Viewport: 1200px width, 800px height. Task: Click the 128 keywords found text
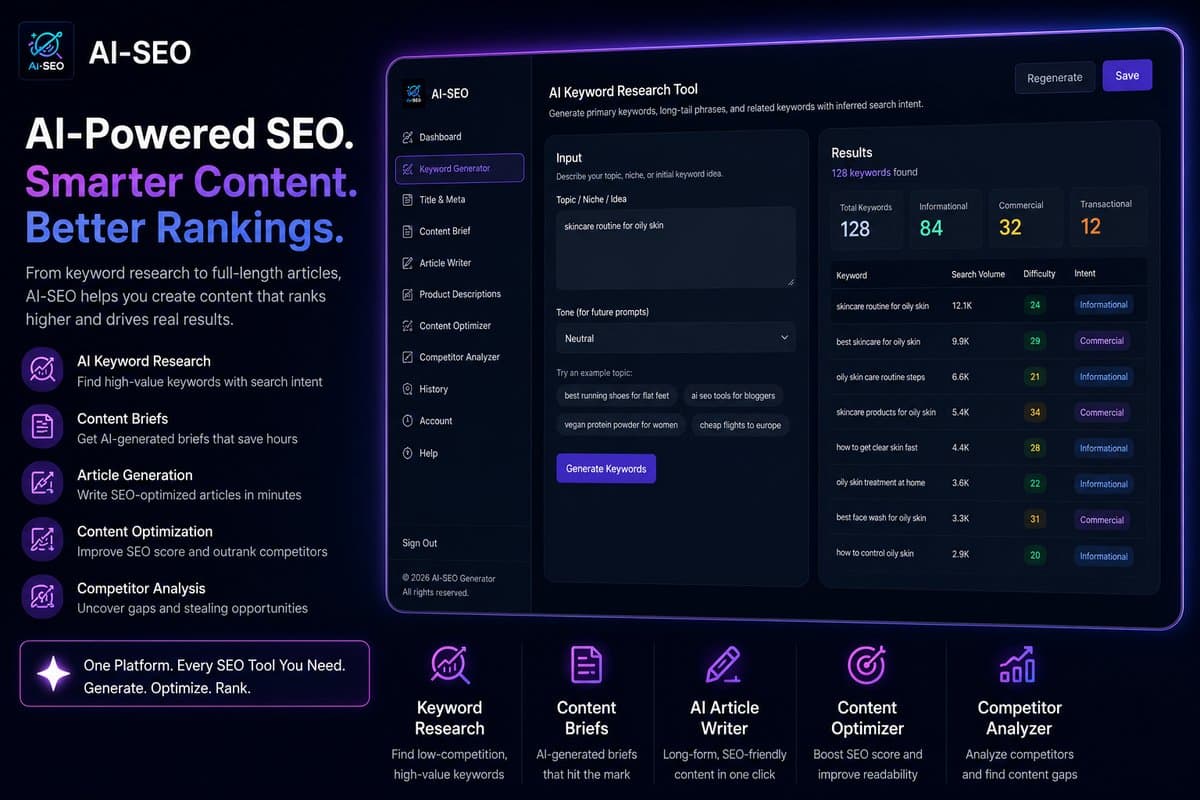pos(874,172)
